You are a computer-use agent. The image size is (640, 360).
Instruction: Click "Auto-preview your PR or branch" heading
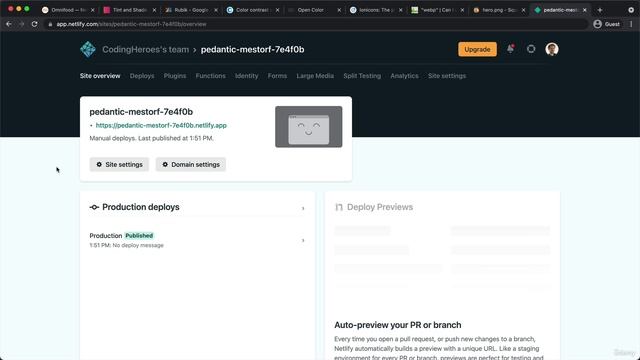398,325
